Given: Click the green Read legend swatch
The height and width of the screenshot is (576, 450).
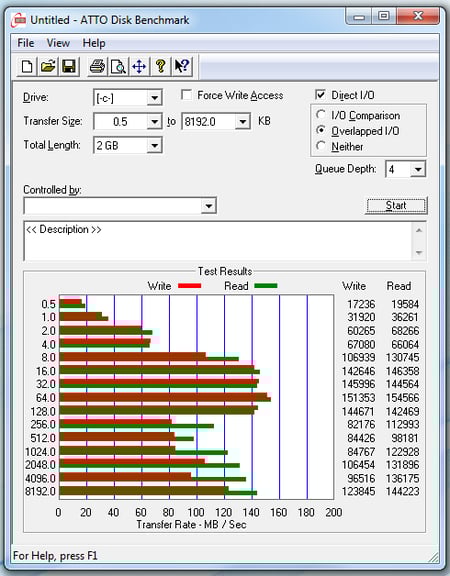Looking at the screenshot, I should click(x=266, y=285).
